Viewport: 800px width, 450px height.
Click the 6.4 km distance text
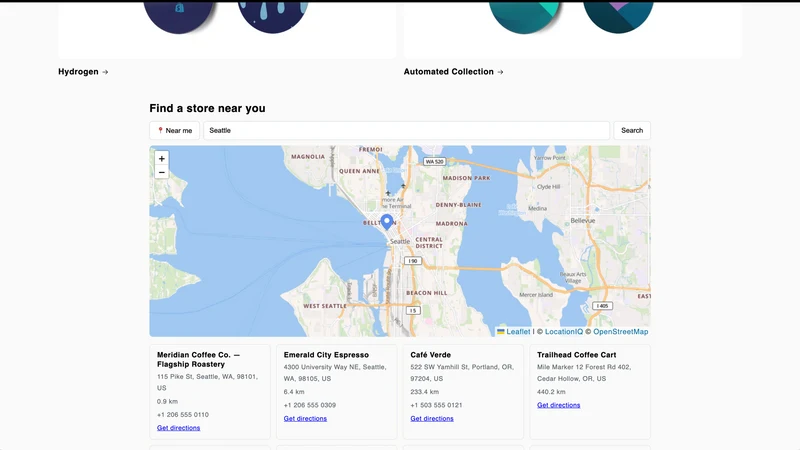tap(294, 392)
